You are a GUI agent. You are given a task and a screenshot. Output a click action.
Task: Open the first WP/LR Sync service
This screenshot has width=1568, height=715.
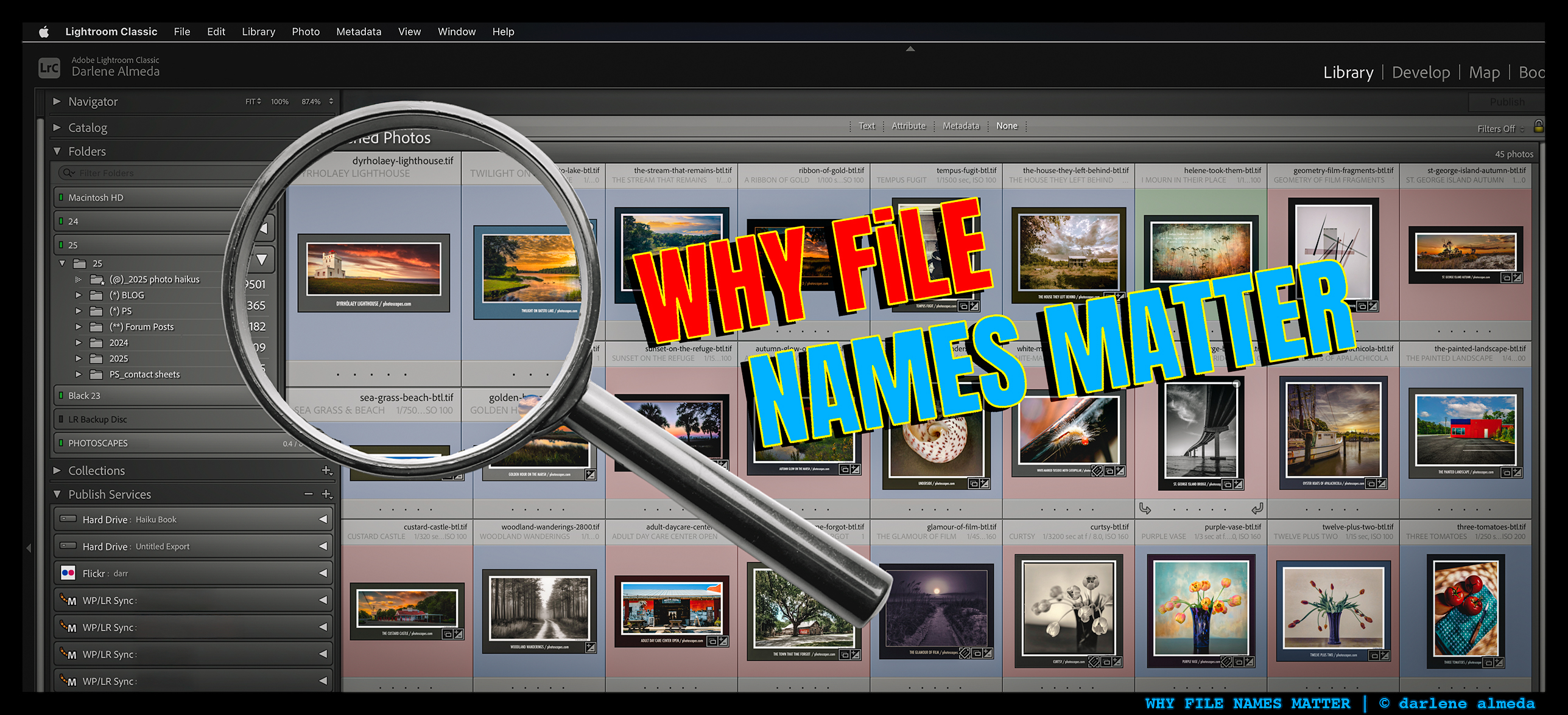pos(193,600)
